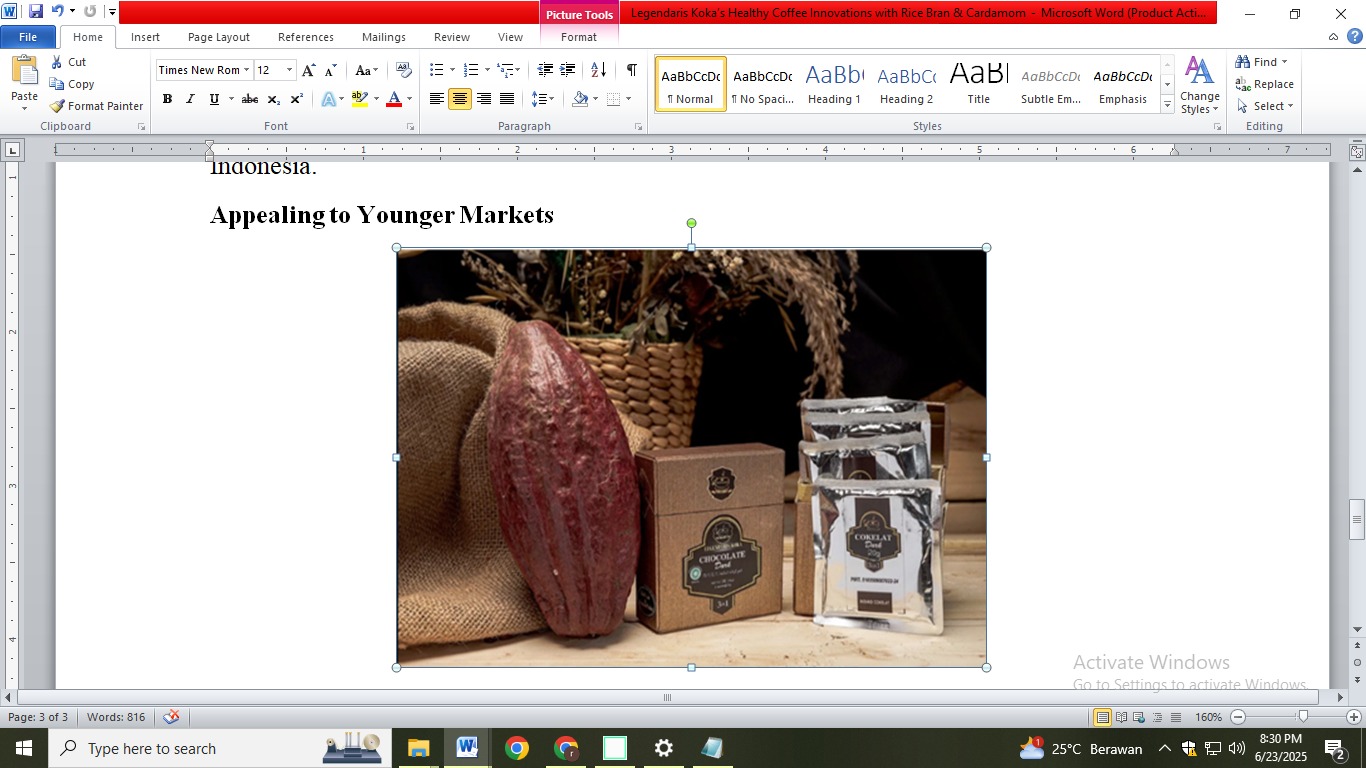
Task: Click the Paste clipboard icon
Action: (x=24, y=70)
